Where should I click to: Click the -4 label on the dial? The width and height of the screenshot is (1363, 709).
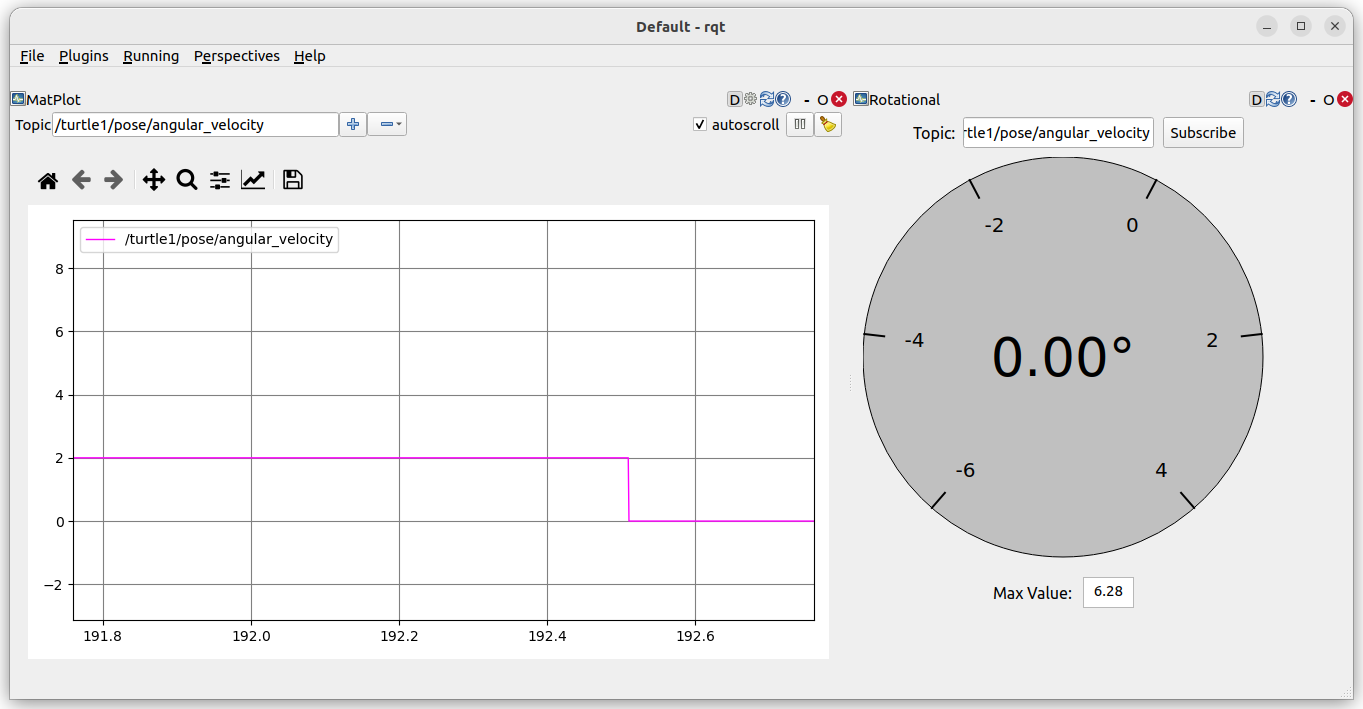pos(914,341)
